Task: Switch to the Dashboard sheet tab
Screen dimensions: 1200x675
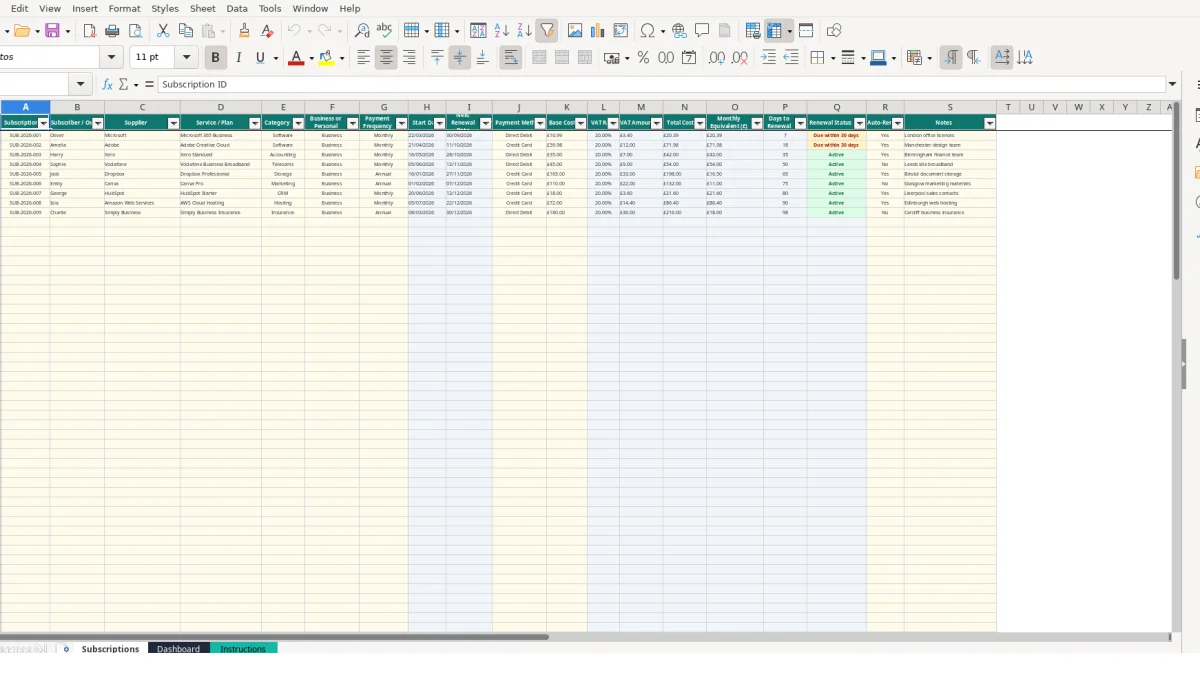Action: [x=178, y=649]
